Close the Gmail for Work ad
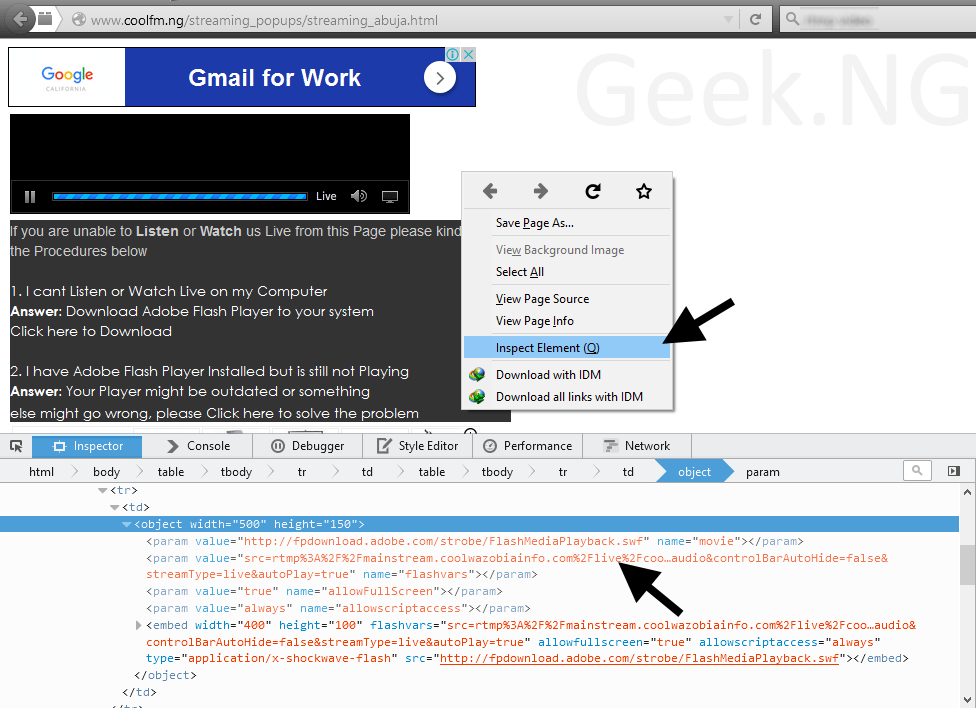The image size is (976, 708). coord(469,55)
